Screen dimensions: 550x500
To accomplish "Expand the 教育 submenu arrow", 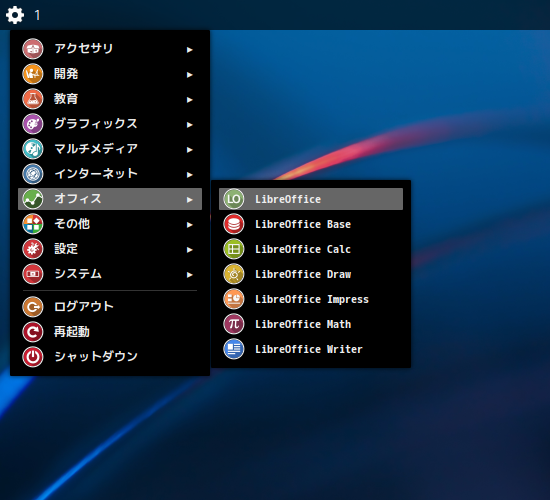I will click(x=189, y=100).
